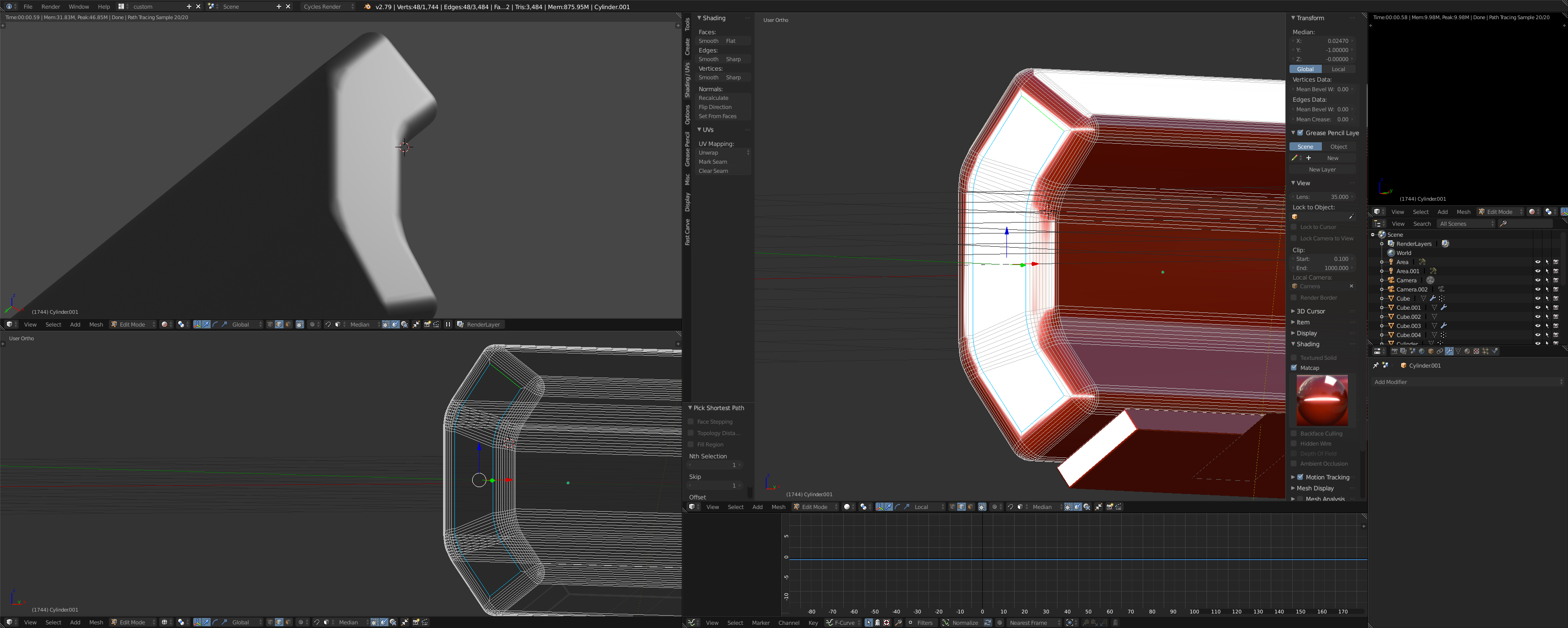This screenshot has width=1568, height=628.
Task: Open Nearest Frame snap dropdown in graph editor
Action: click(x=1034, y=623)
